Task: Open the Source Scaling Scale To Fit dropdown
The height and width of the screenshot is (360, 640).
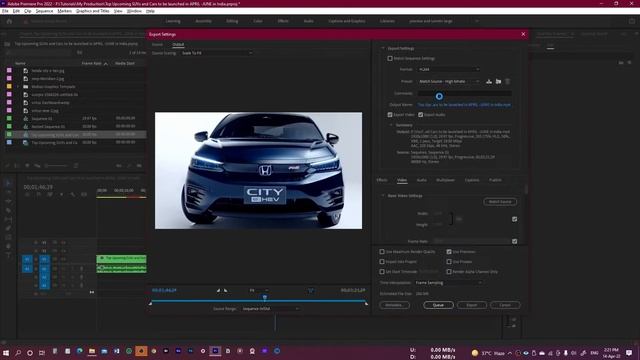Action: 217,53
